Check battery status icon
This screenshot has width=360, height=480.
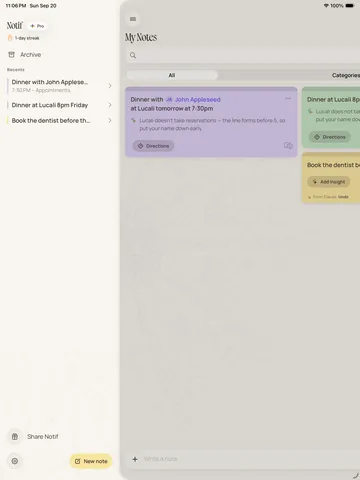point(349,6)
